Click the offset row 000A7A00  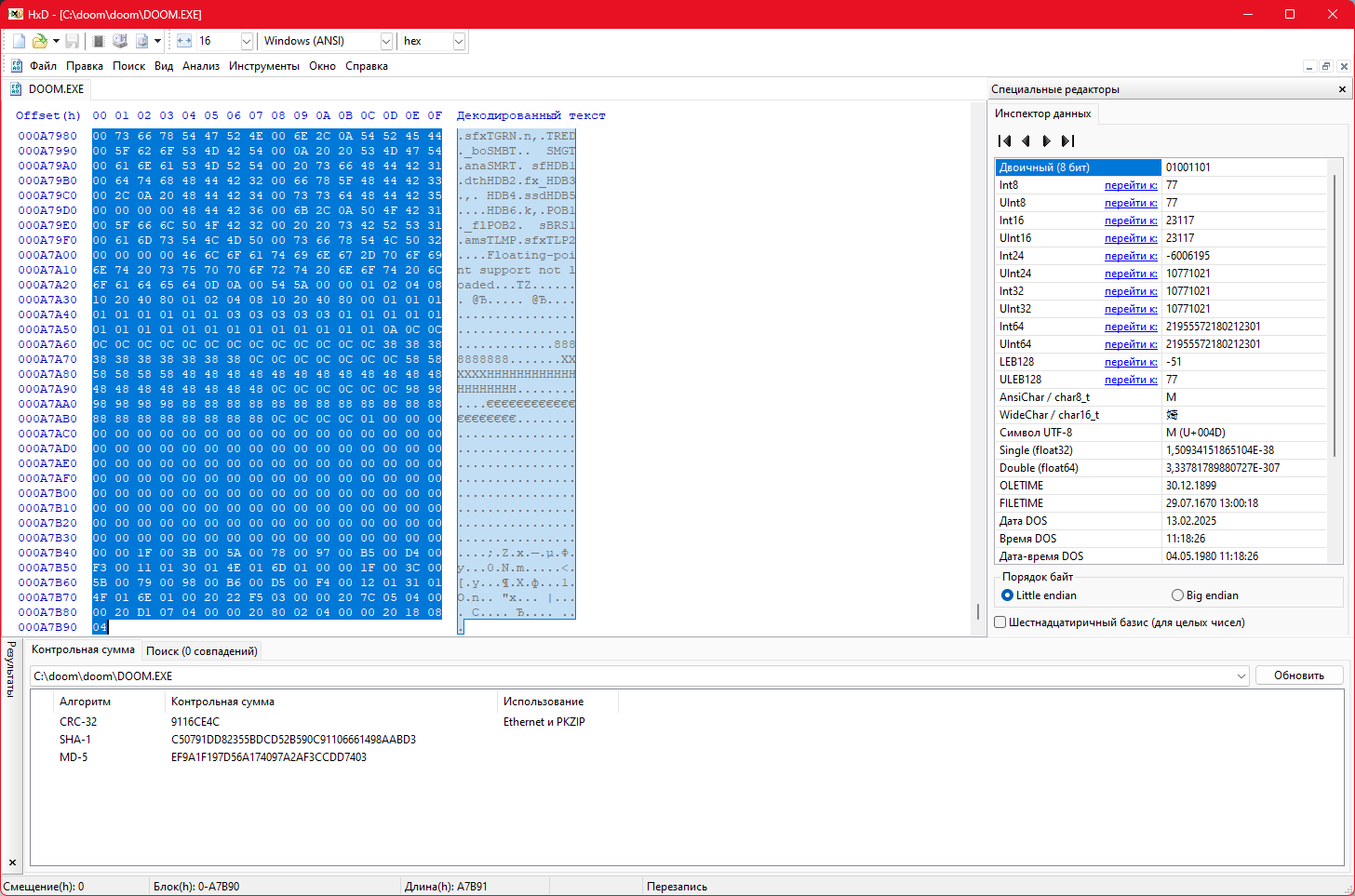47,255
